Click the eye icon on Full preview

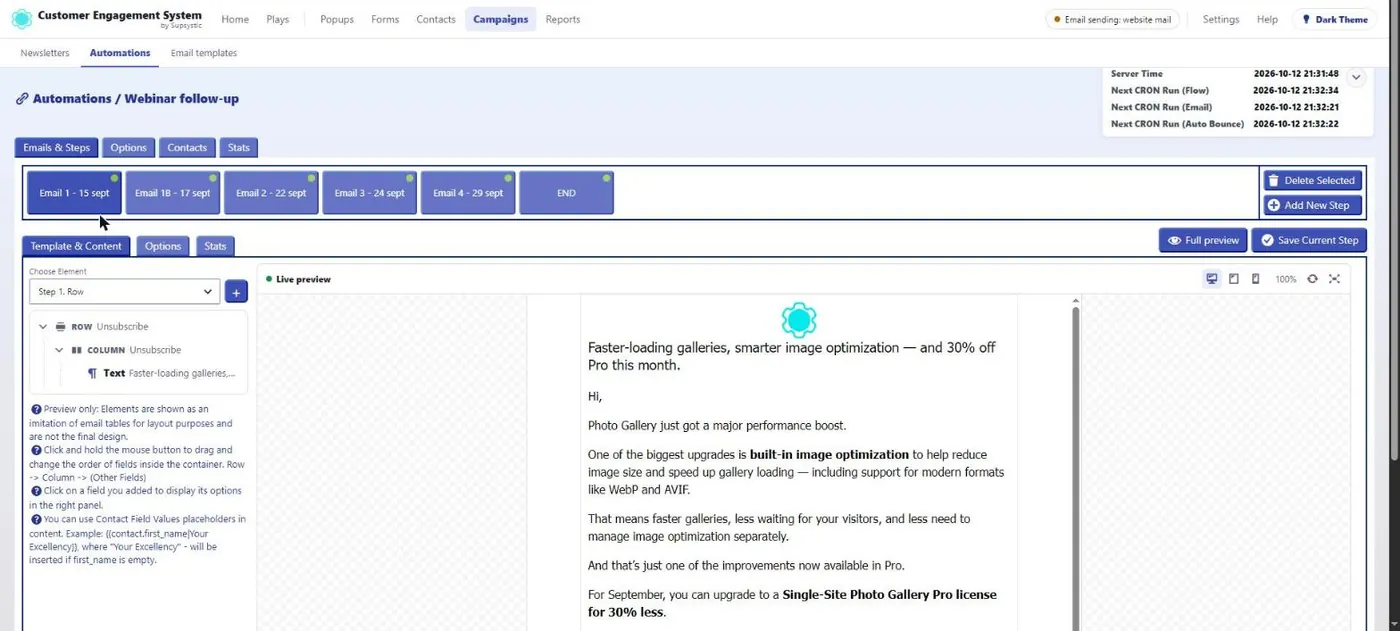(x=1175, y=240)
